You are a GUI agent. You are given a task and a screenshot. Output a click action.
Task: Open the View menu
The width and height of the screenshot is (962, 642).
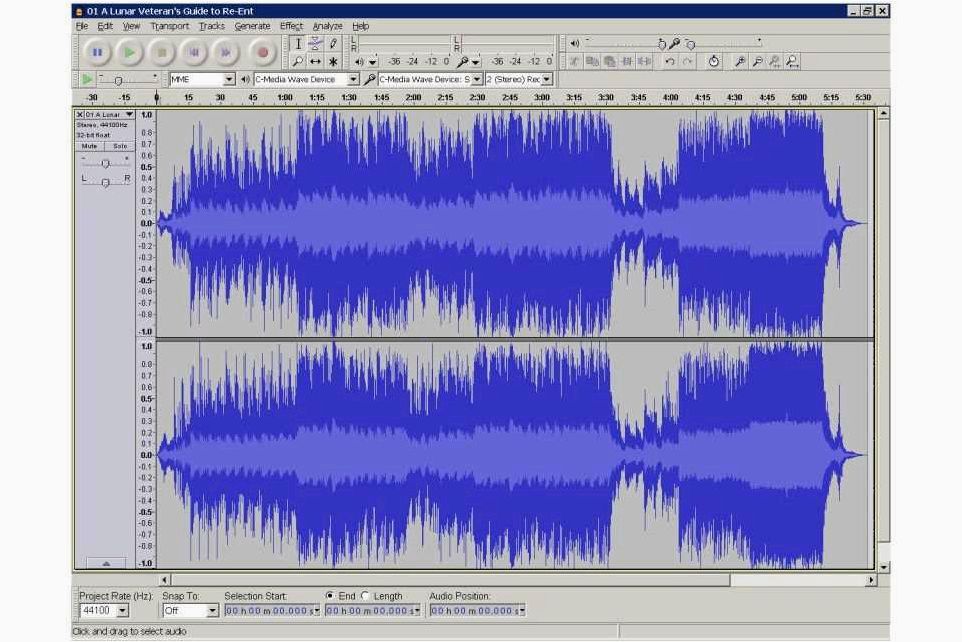[x=131, y=26]
